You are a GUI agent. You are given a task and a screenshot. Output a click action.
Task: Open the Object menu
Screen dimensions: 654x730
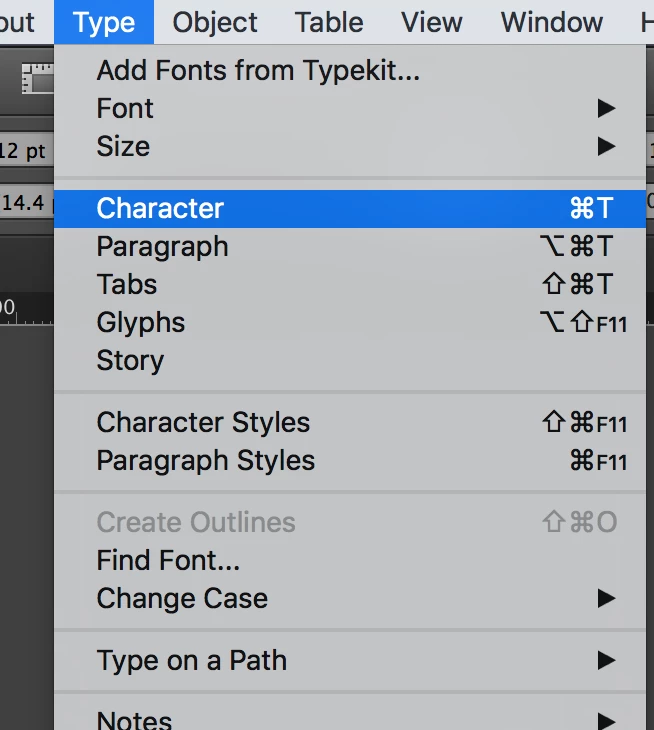click(x=215, y=22)
